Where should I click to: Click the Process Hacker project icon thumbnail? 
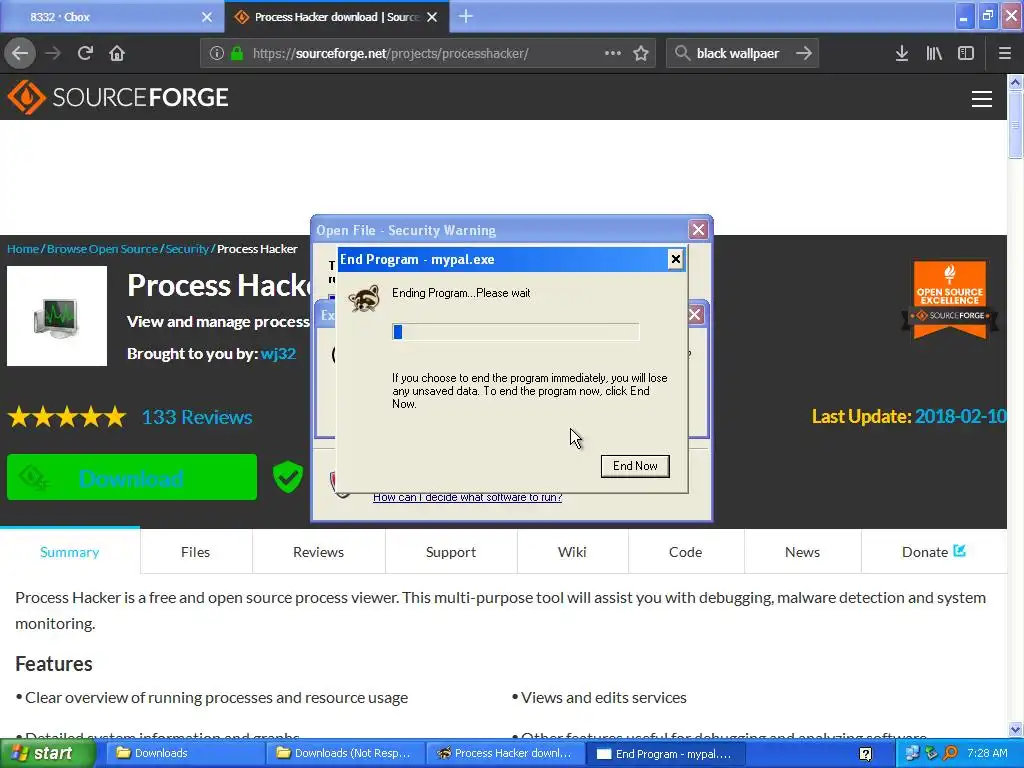click(57, 316)
